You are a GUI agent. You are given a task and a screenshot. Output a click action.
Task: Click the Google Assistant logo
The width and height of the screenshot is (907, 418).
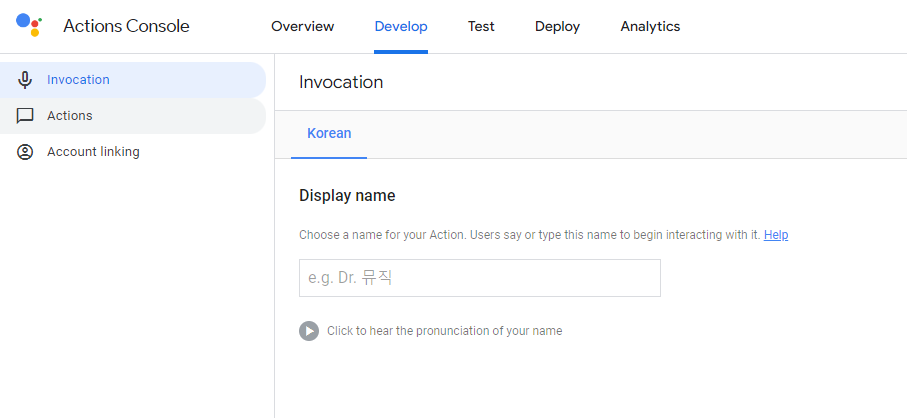click(x=29, y=25)
